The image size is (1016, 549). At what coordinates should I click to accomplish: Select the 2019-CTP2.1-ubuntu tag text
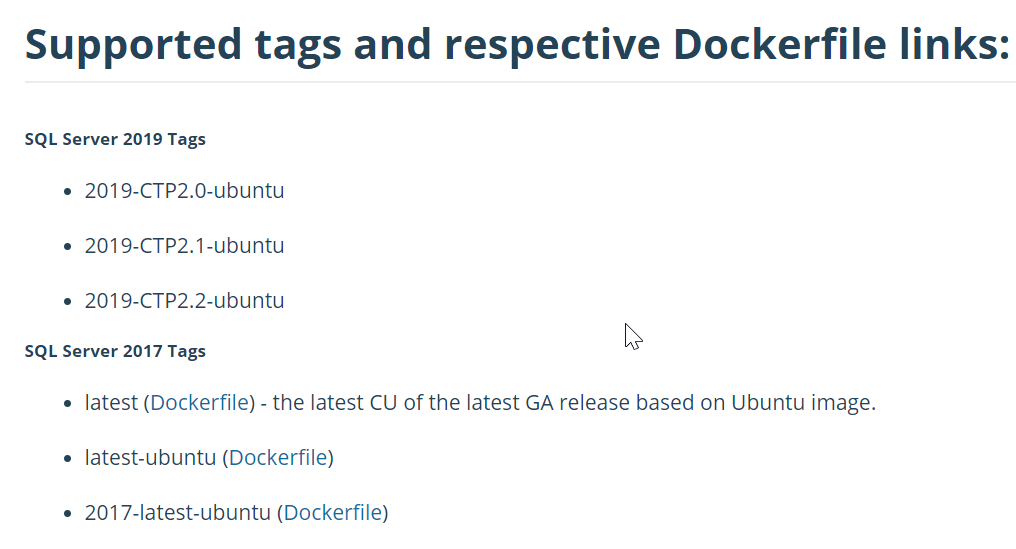click(x=184, y=246)
